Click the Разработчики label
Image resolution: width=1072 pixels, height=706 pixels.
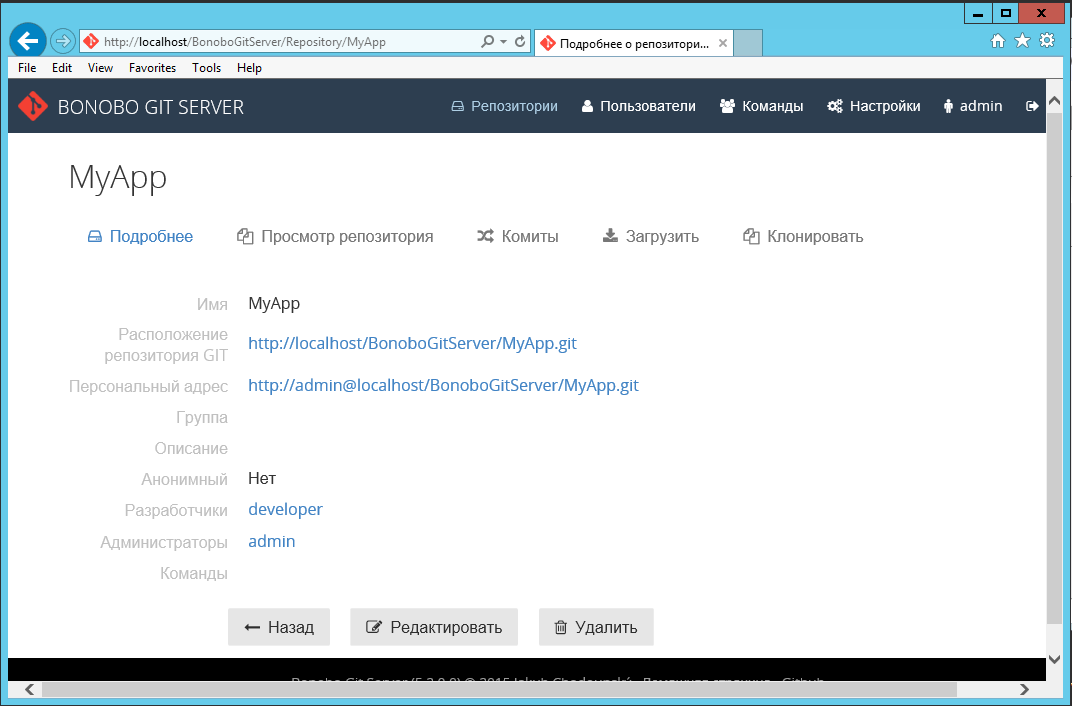tap(176, 511)
